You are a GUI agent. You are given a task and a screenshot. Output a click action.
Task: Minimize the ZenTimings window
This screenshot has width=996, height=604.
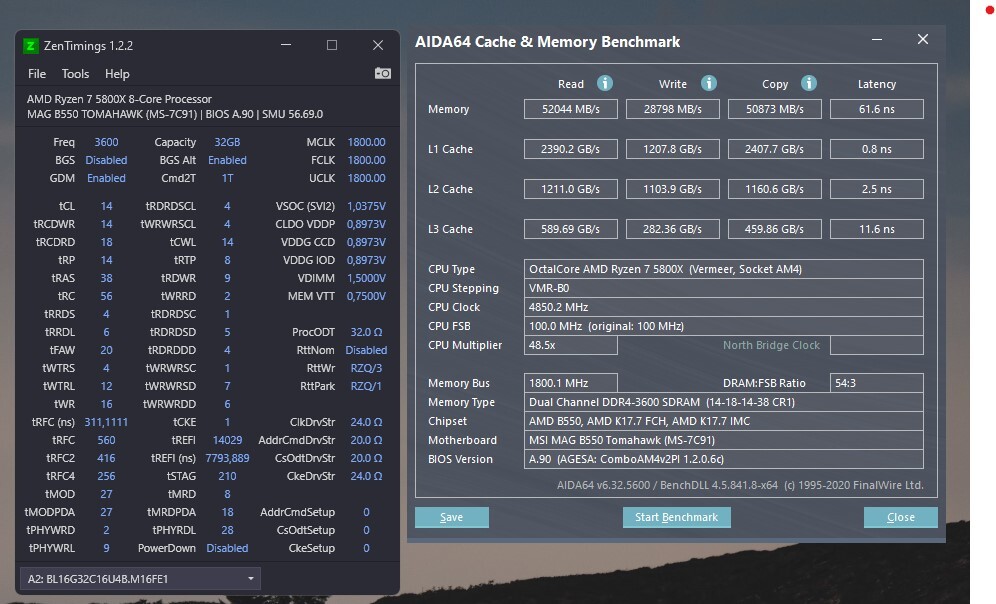tap(286, 45)
